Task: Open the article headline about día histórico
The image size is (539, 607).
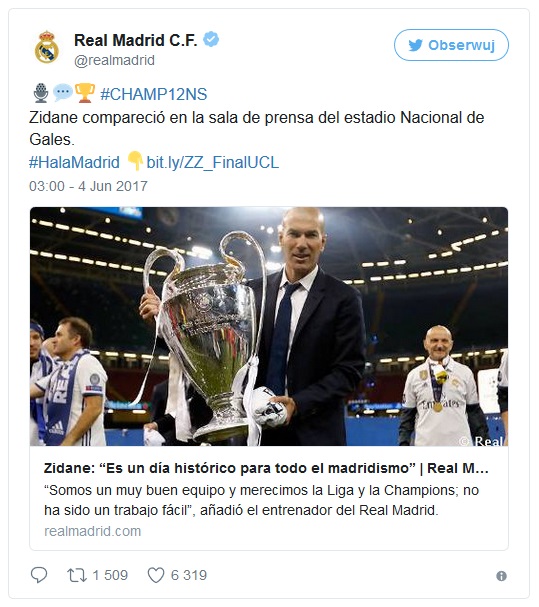Action: click(x=266, y=468)
